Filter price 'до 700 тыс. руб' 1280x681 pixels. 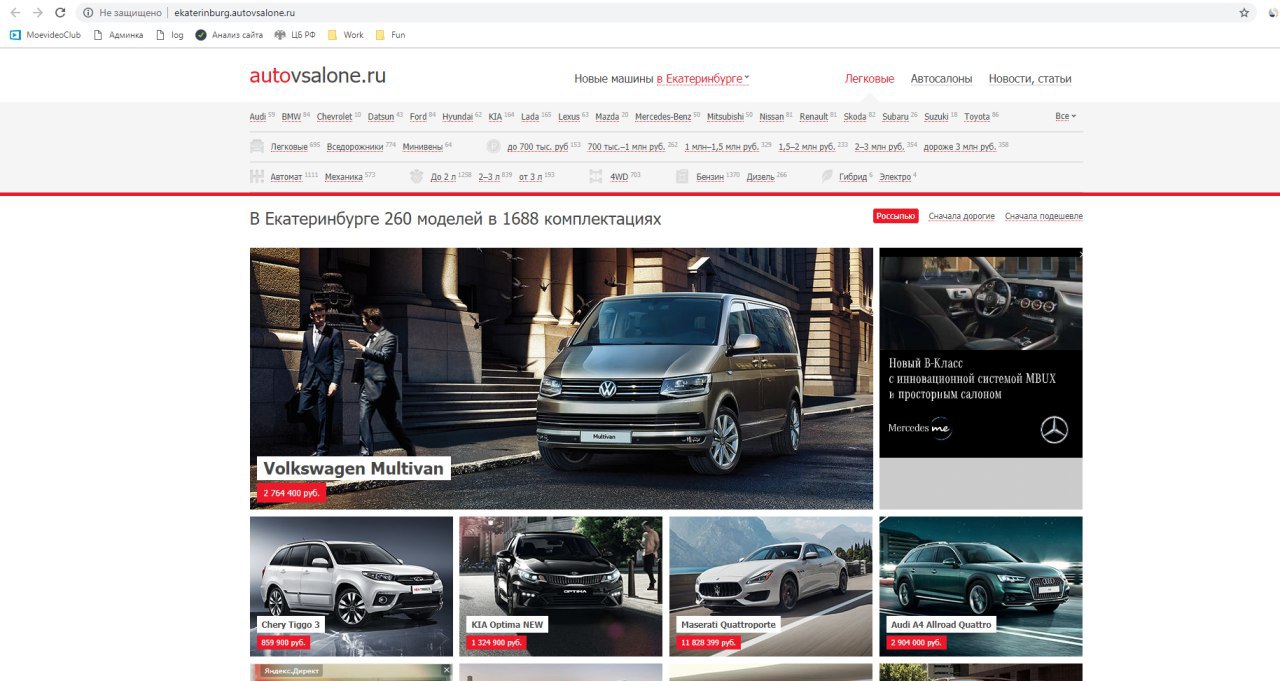538,147
